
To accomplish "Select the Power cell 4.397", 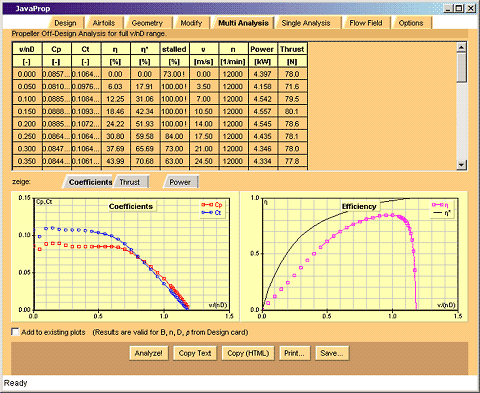I will point(262,74).
